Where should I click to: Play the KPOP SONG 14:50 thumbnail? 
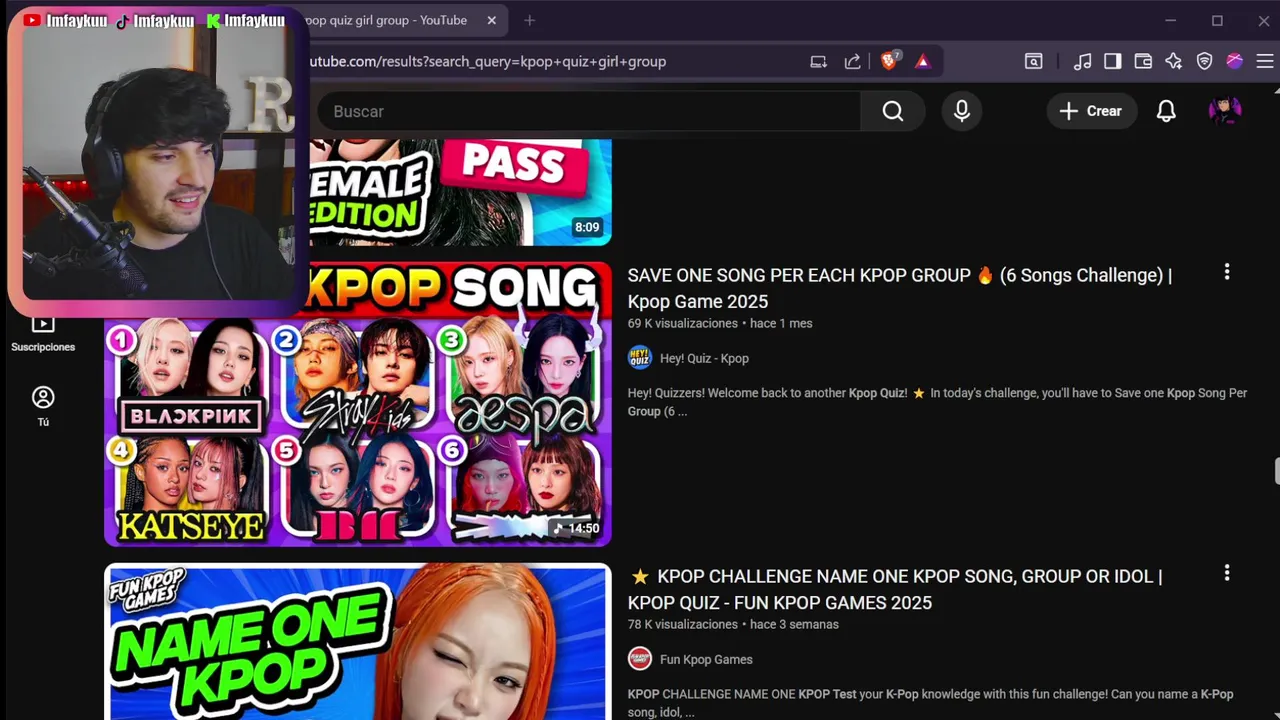coord(358,404)
